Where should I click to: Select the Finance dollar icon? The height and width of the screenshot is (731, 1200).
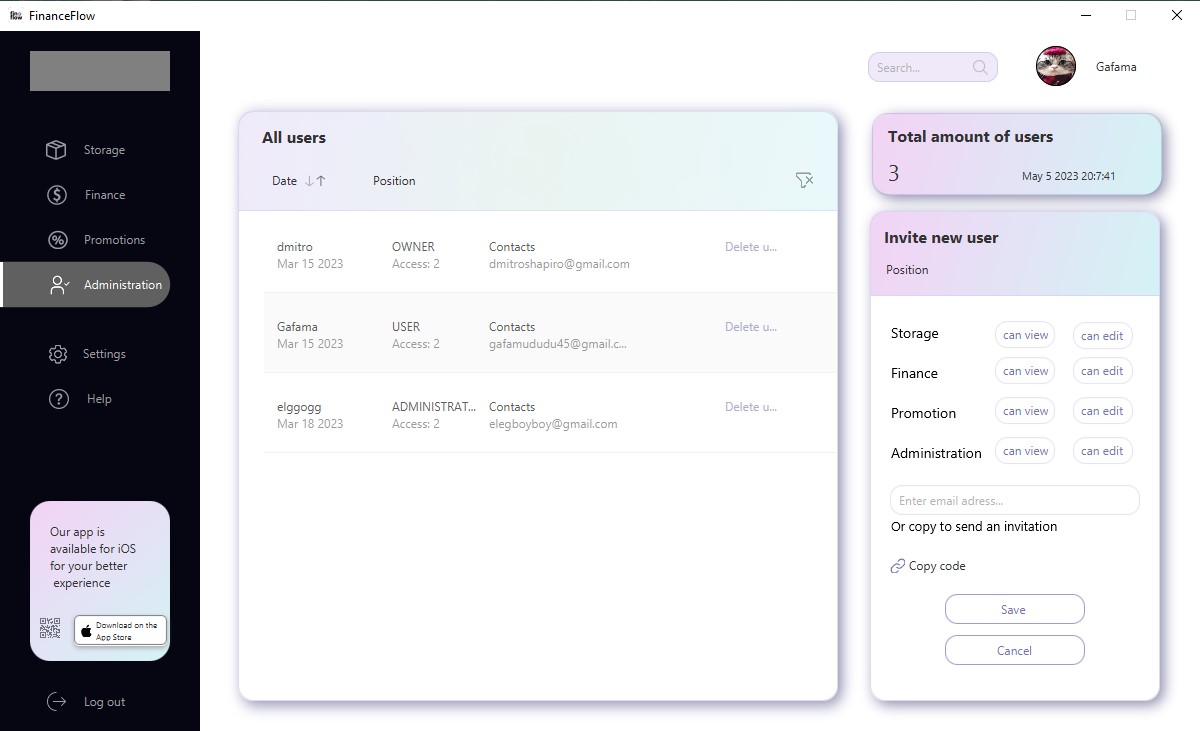[57, 194]
